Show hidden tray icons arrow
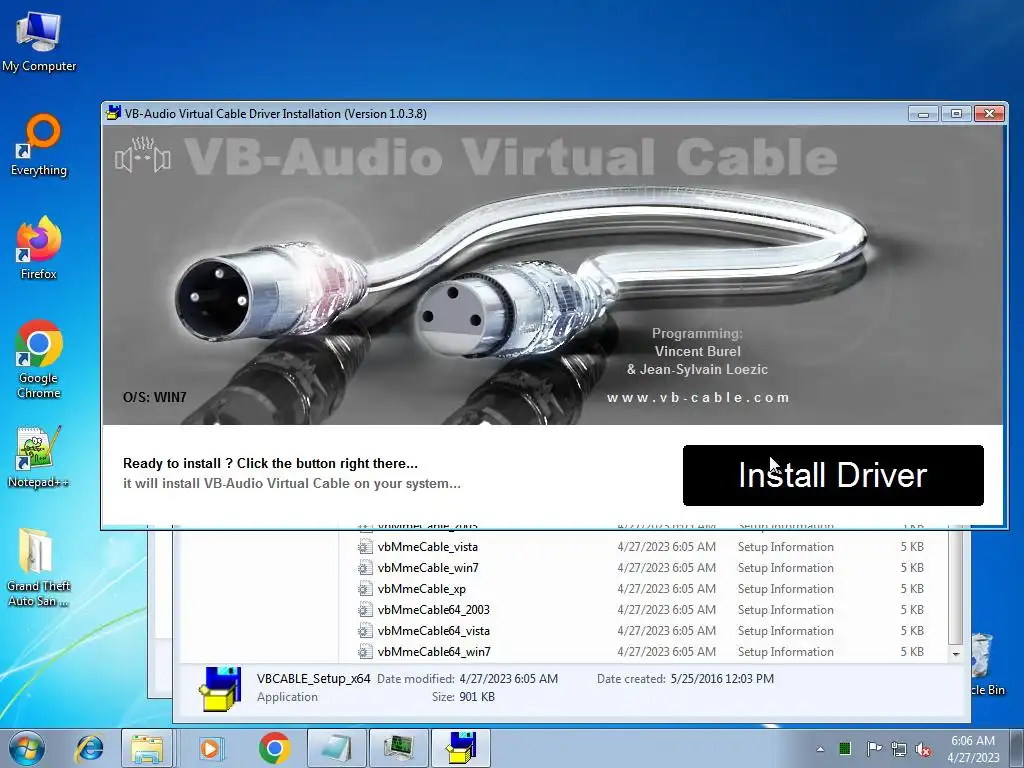This screenshot has width=1024, height=768. coord(820,749)
